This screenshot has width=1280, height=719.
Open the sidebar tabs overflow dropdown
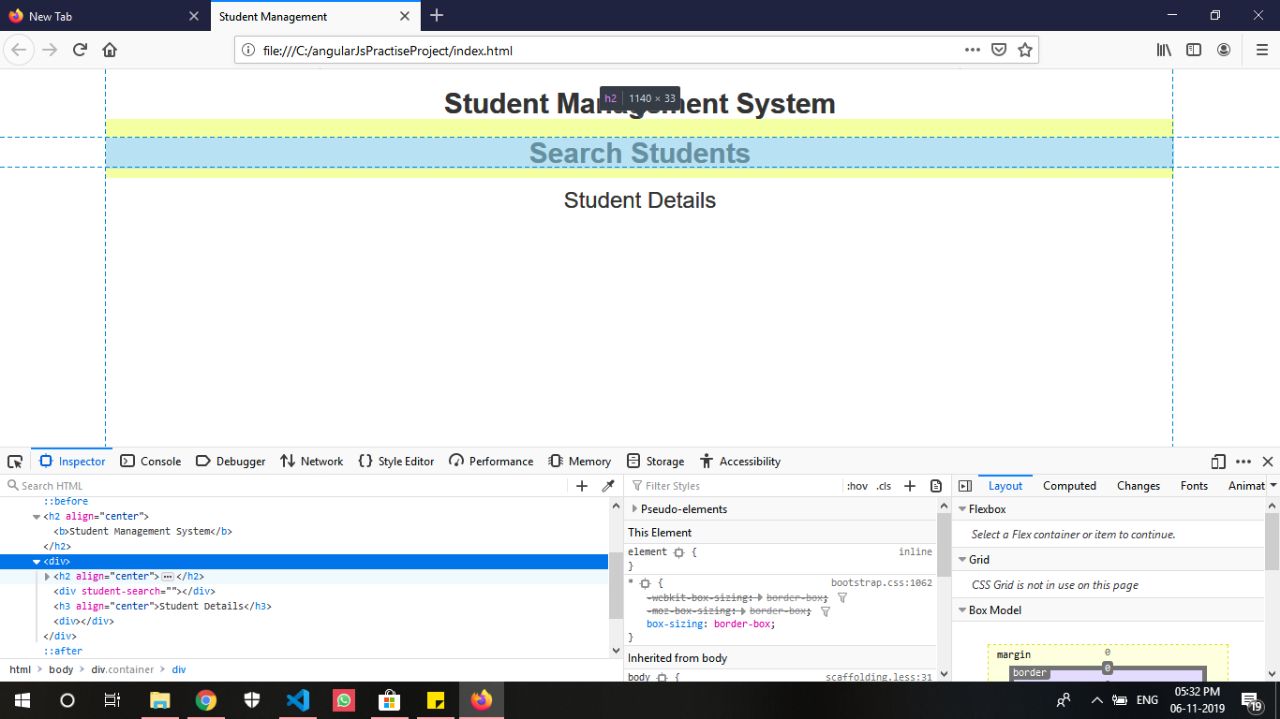tap(1272, 486)
